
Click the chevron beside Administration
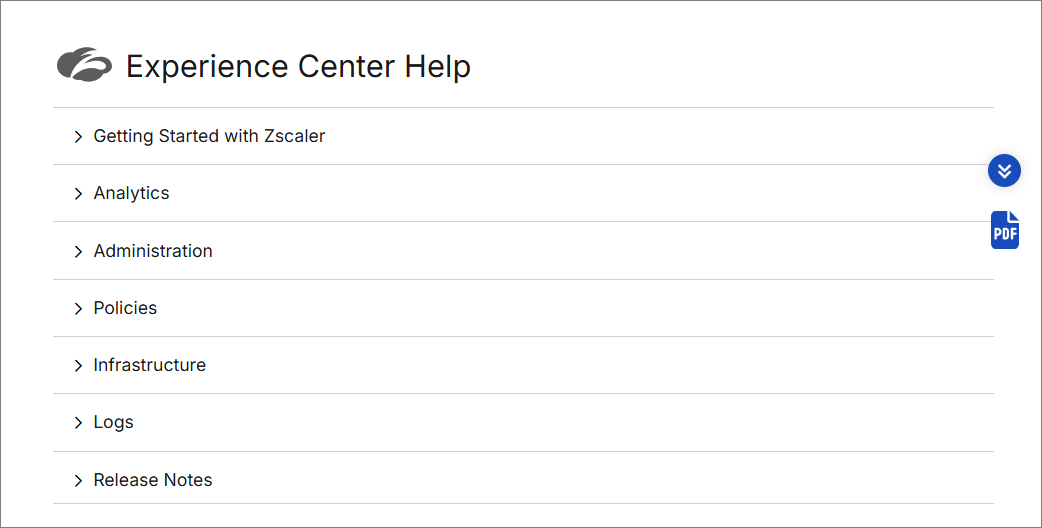point(78,252)
